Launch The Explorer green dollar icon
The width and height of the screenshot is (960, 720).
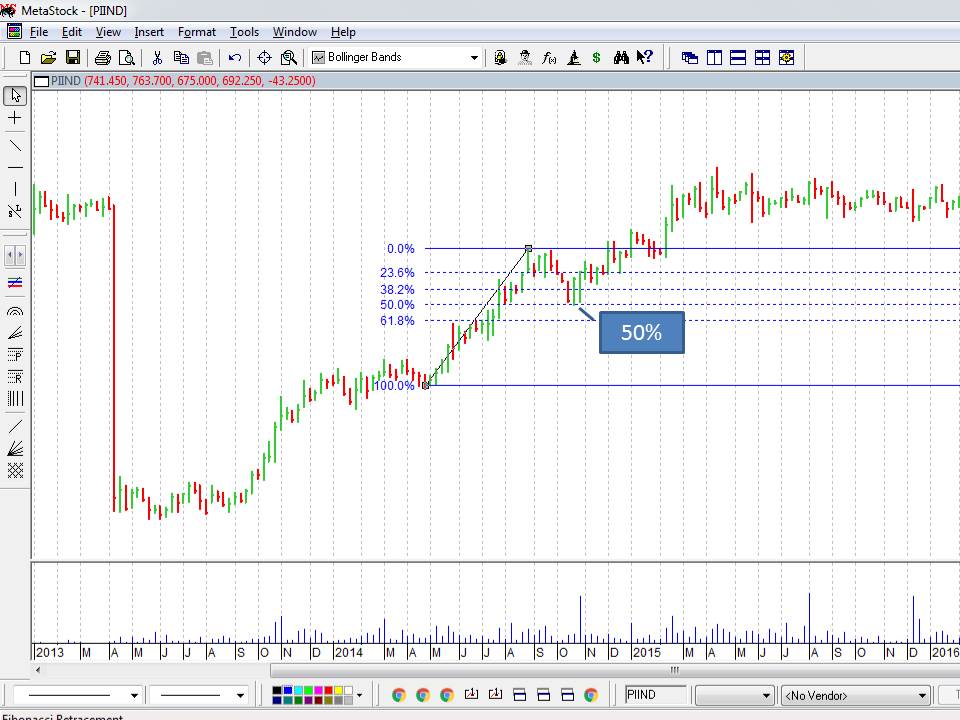[597, 58]
